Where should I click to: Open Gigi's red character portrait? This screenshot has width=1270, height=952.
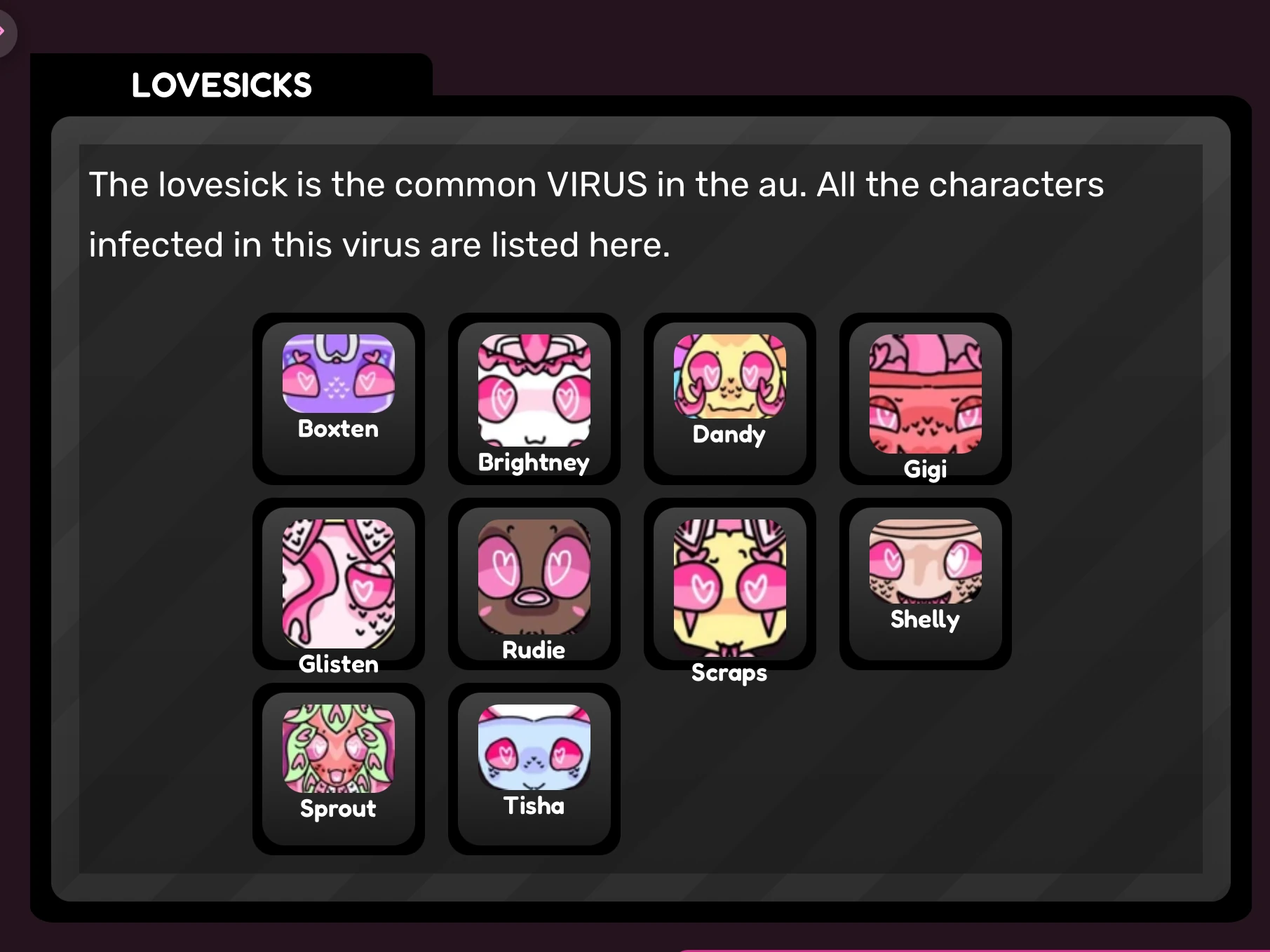pyautogui.click(x=925, y=393)
